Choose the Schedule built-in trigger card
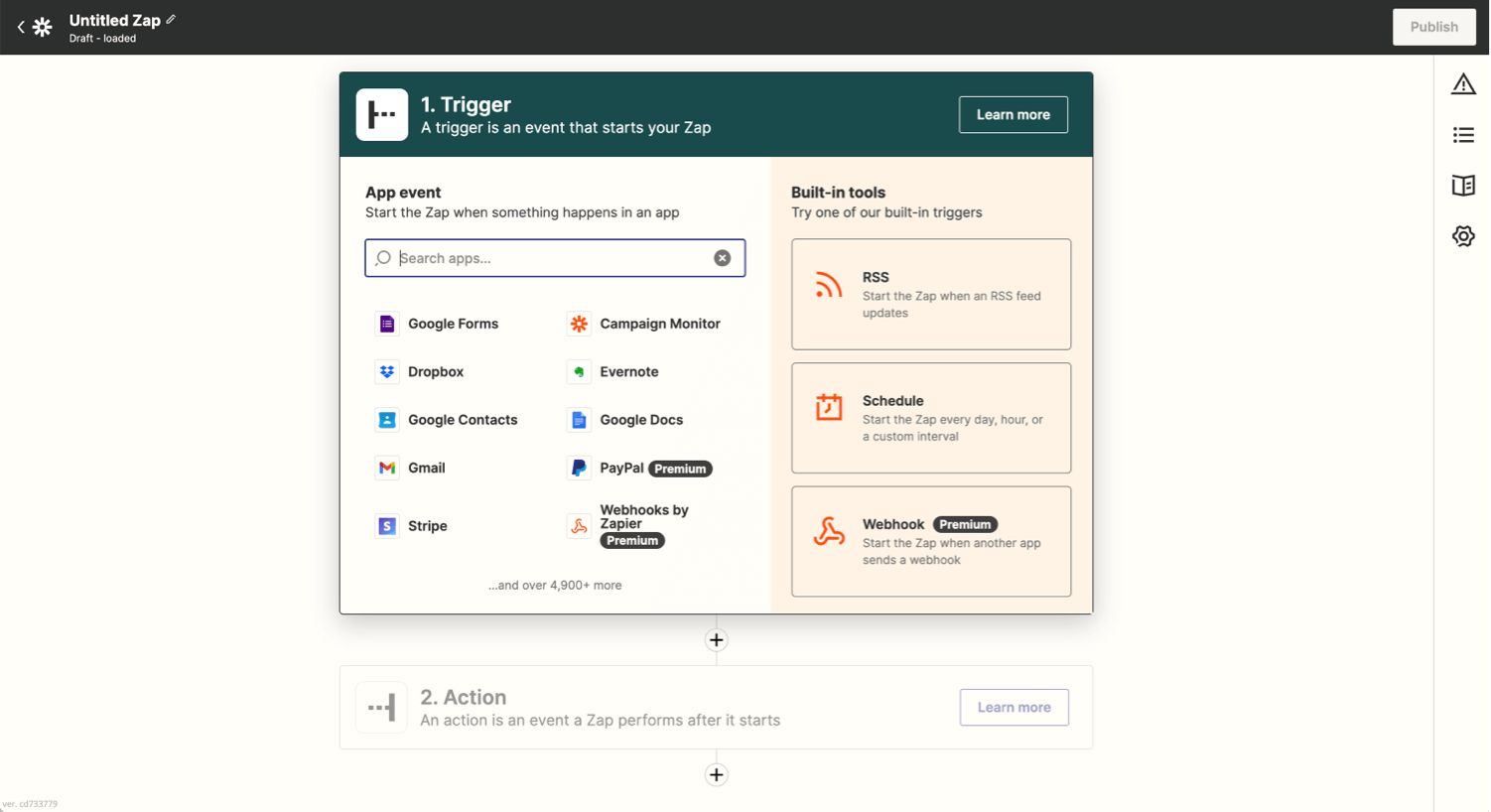The height and width of the screenshot is (812, 1491). 931,418
